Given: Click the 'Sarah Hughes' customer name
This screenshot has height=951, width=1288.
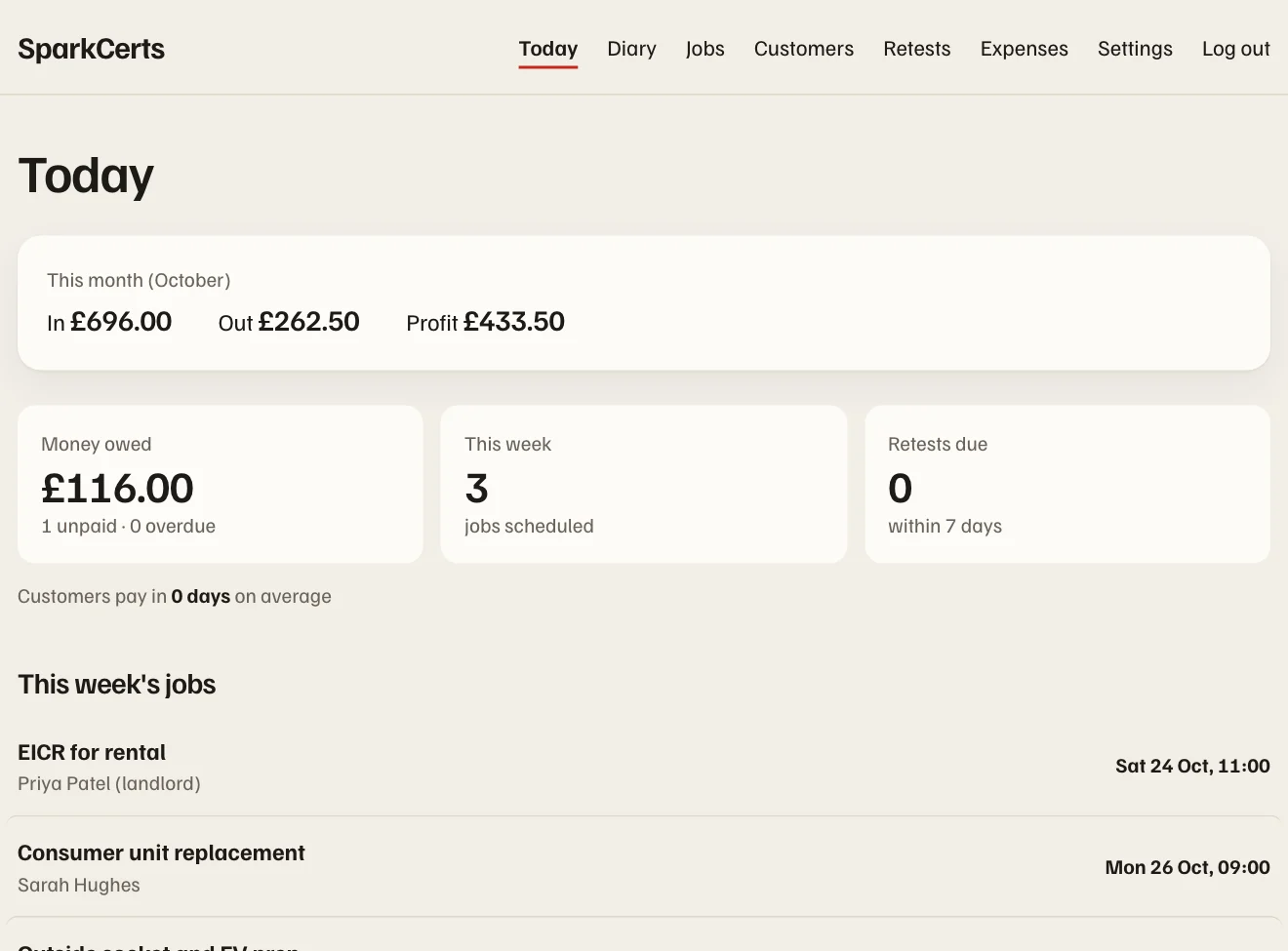Looking at the screenshot, I should (x=79, y=885).
